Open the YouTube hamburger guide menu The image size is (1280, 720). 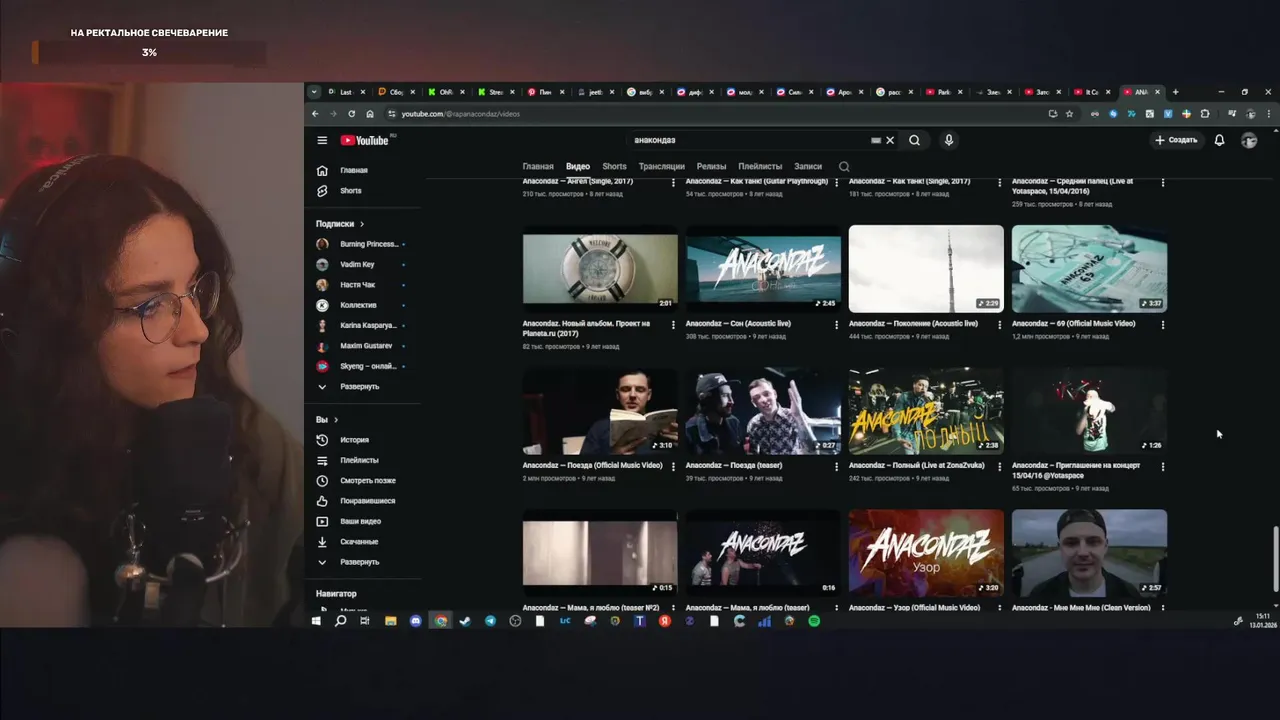(322, 140)
